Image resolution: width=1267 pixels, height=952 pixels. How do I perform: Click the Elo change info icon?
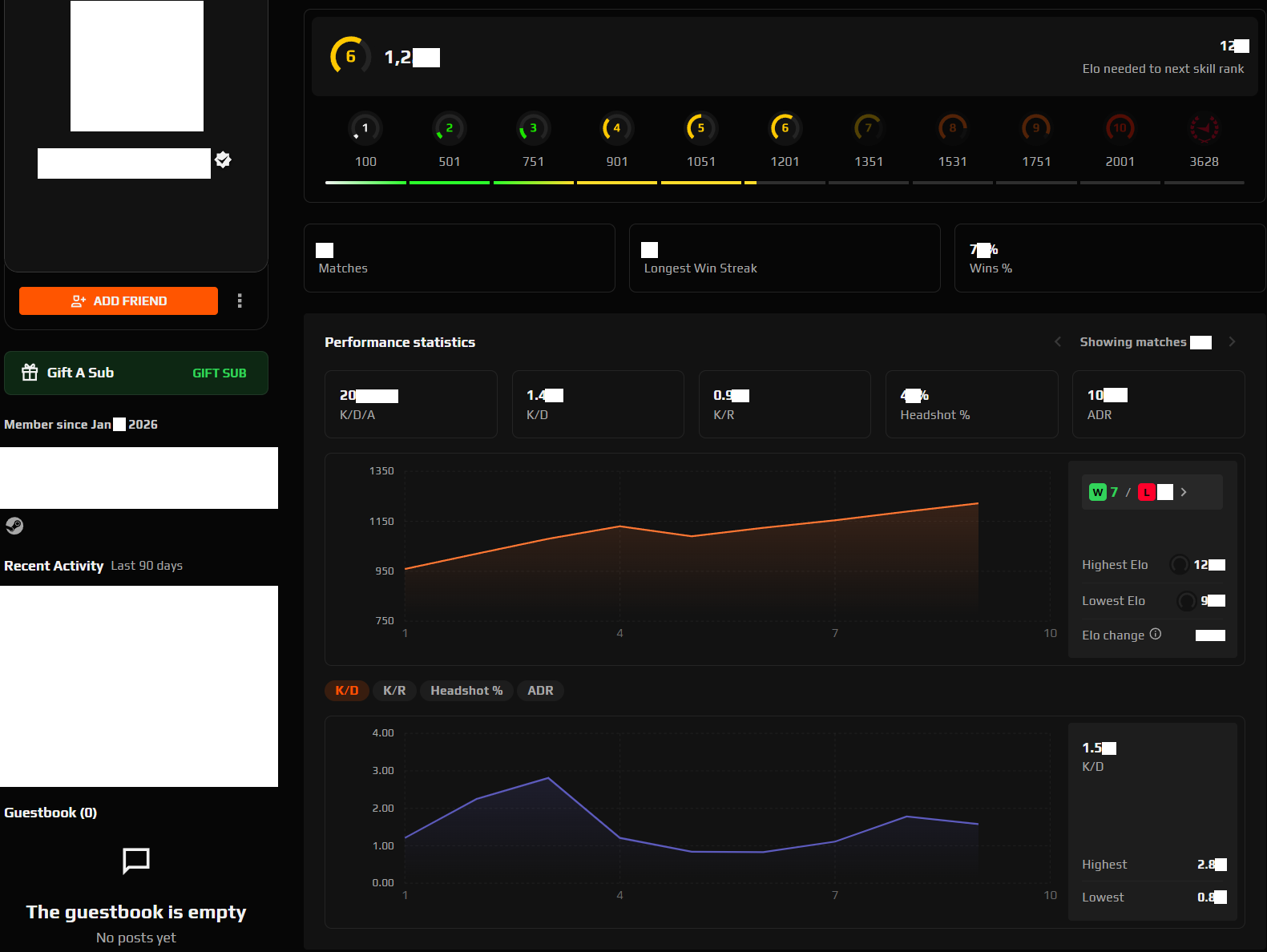1155,634
